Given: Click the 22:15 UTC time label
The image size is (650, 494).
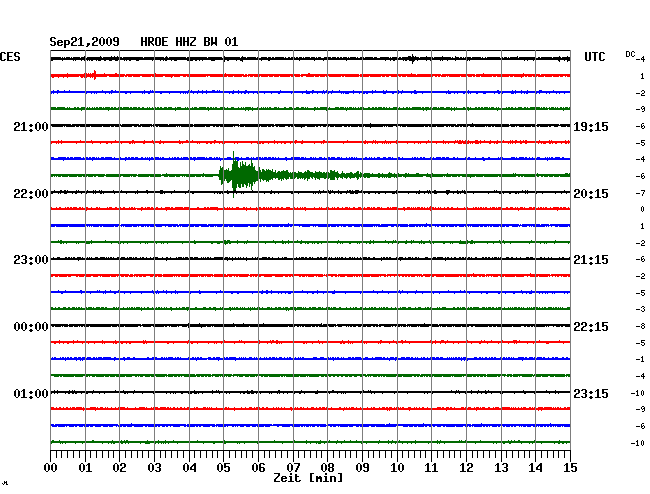Looking at the screenshot, I should pyautogui.click(x=591, y=327).
